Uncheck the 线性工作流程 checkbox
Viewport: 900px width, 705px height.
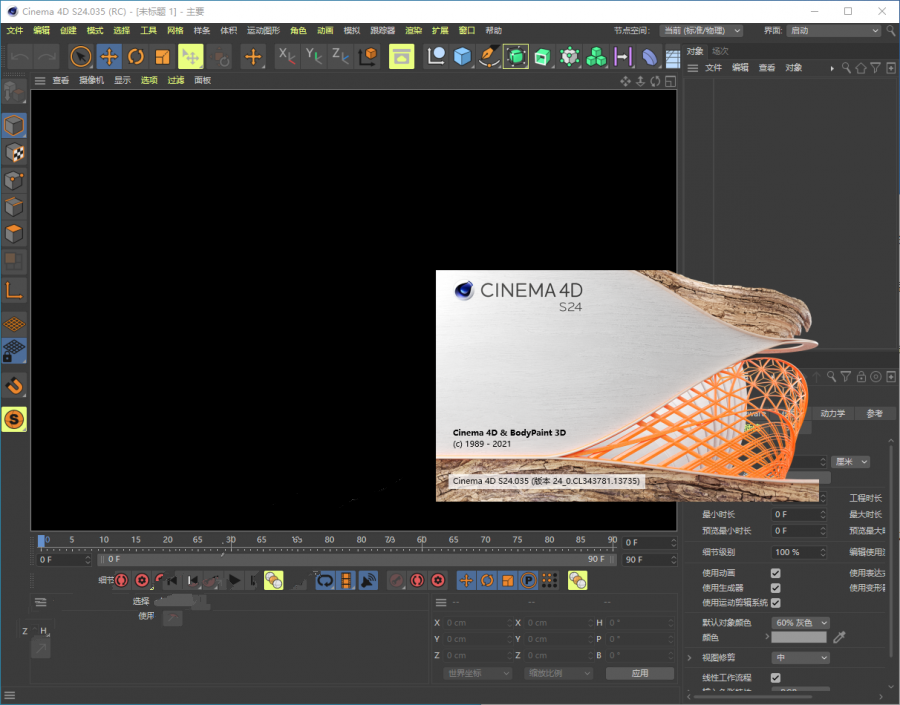[x=775, y=677]
